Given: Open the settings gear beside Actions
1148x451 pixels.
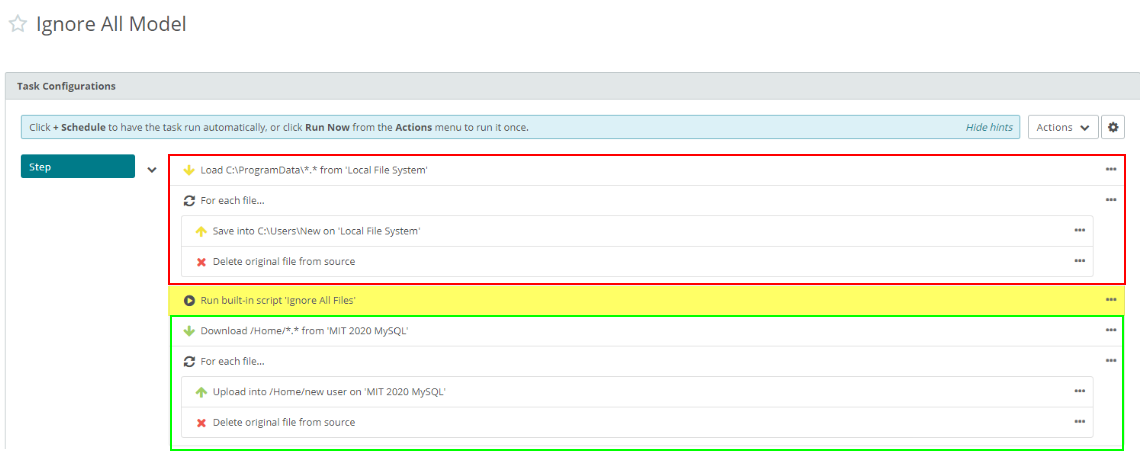Looking at the screenshot, I should (1113, 127).
